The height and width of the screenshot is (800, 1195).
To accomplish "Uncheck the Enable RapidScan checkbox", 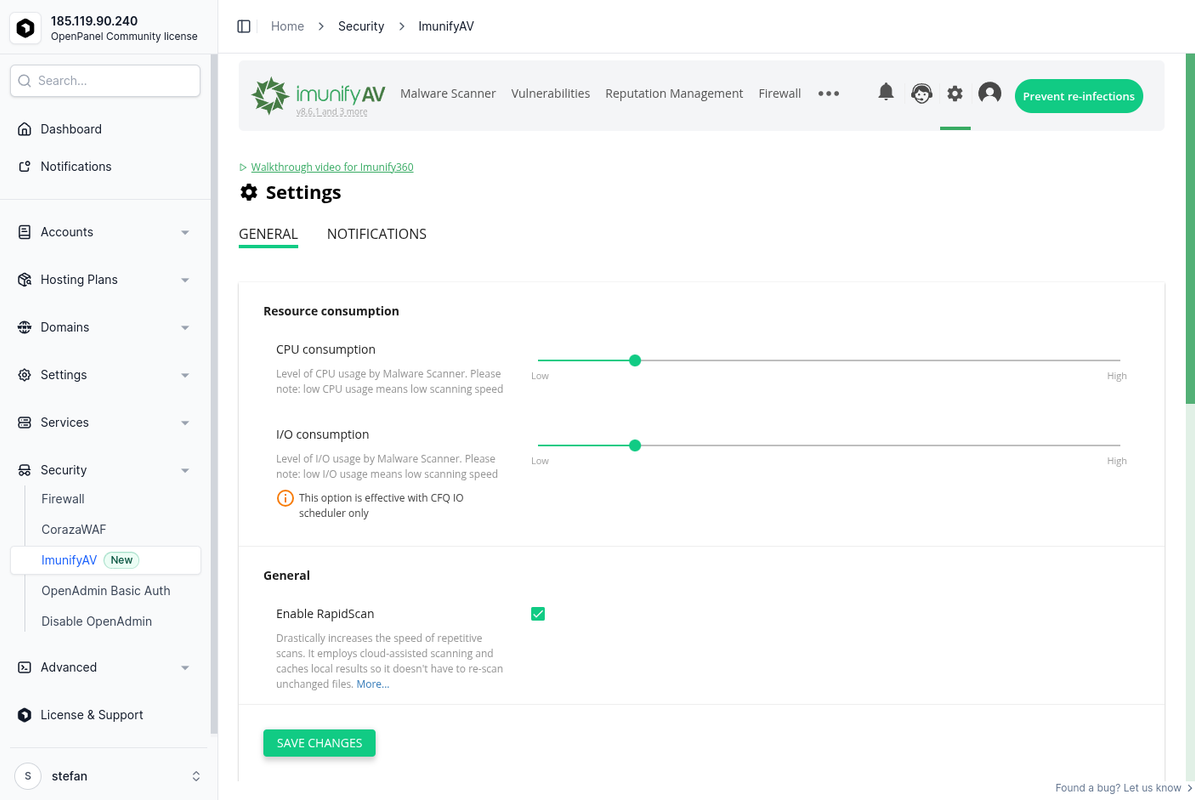I will (538, 614).
